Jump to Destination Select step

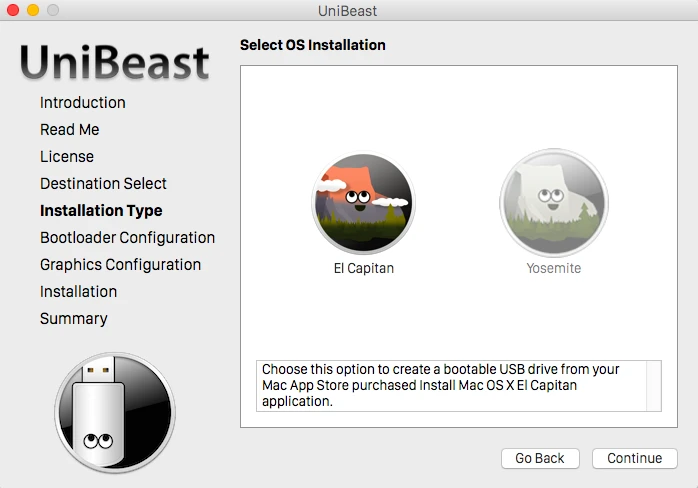point(103,184)
